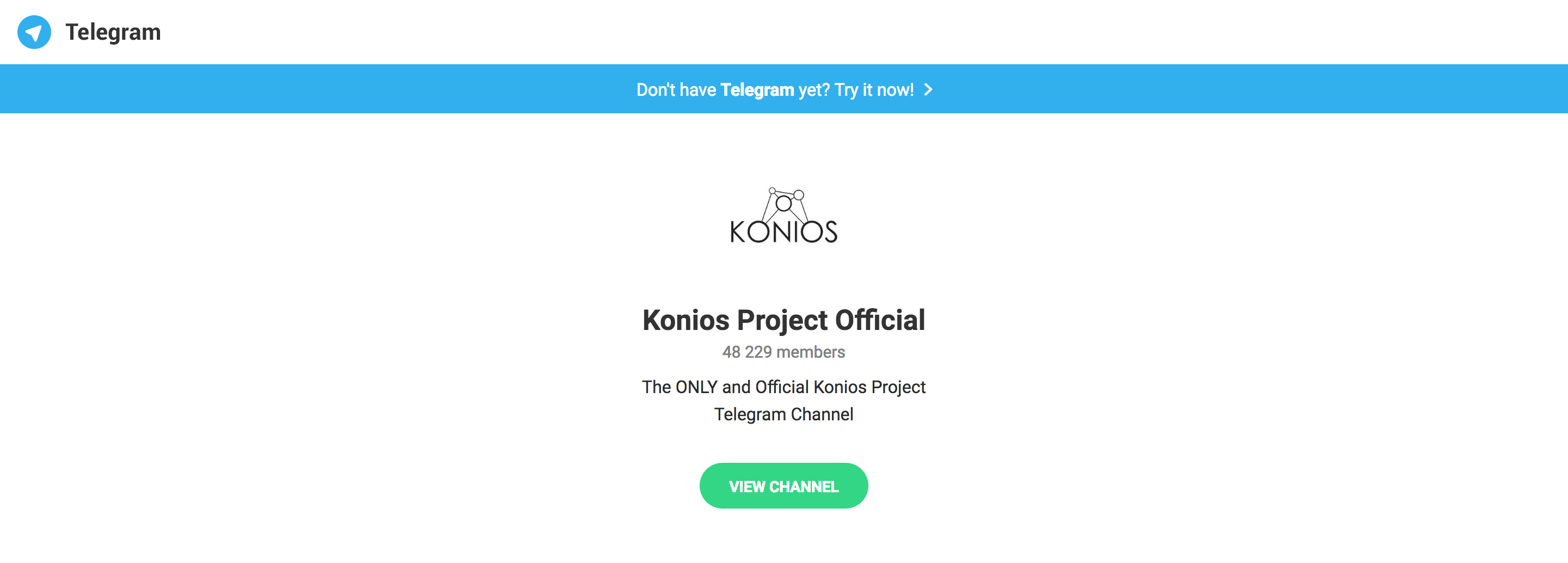The image size is (1568, 563).
Task: Click the Telegram paper plane logo
Action: [x=34, y=32]
